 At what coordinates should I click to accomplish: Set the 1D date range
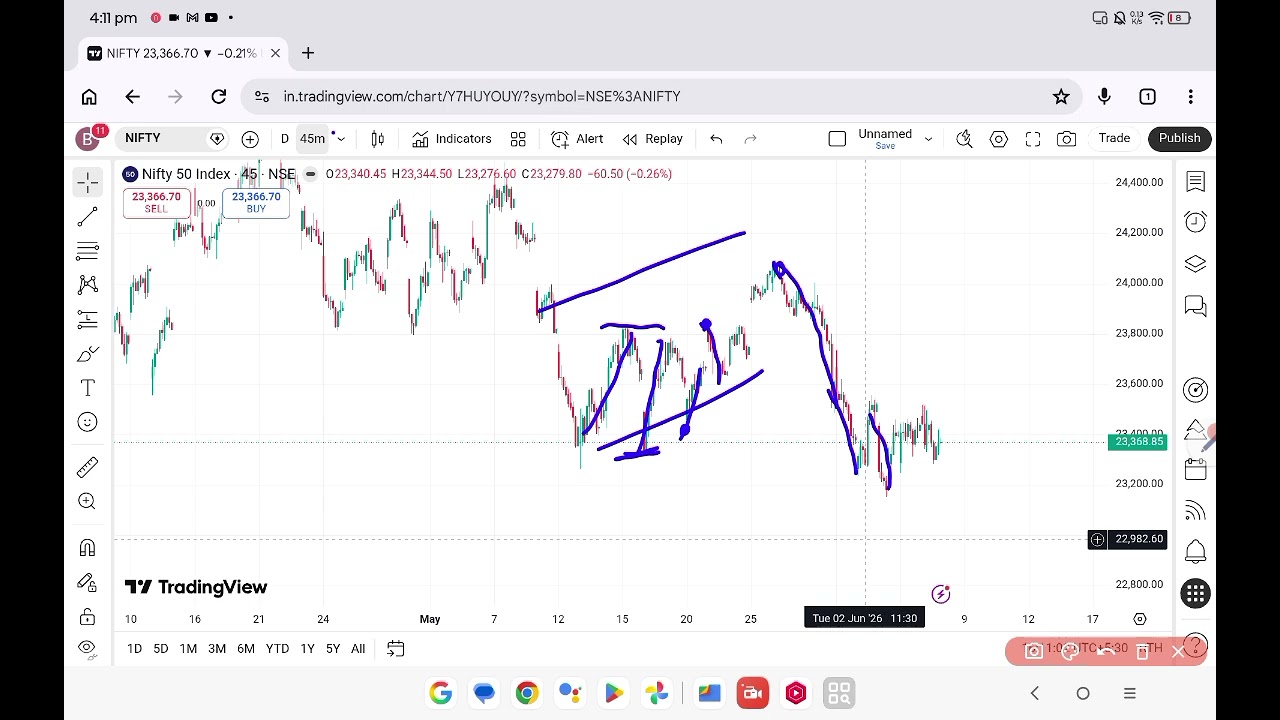[x=134, y=649]
